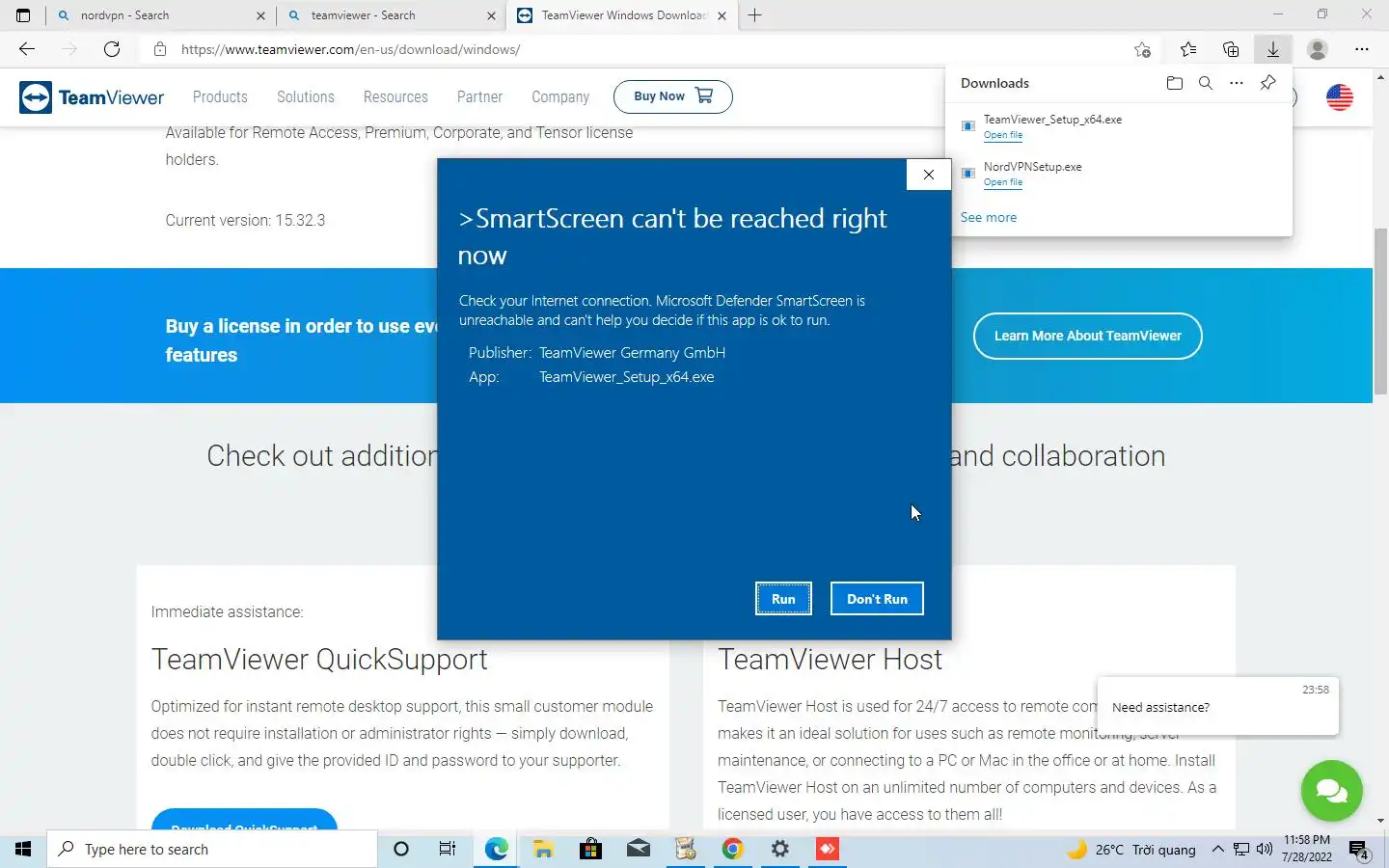Change region via the US flag icon
The width and height of the screenshot is (1389, 868).
pyautogui.click(x=1340, y=96)
